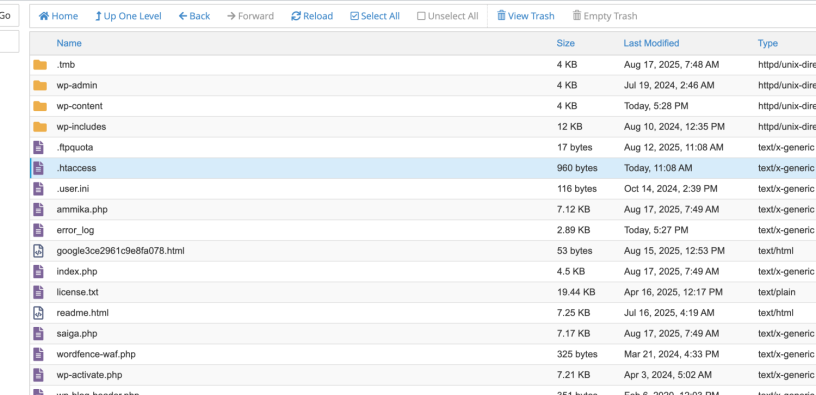Select the wordfence-waf.php file name
816x395 pixels.
point(96,354)
